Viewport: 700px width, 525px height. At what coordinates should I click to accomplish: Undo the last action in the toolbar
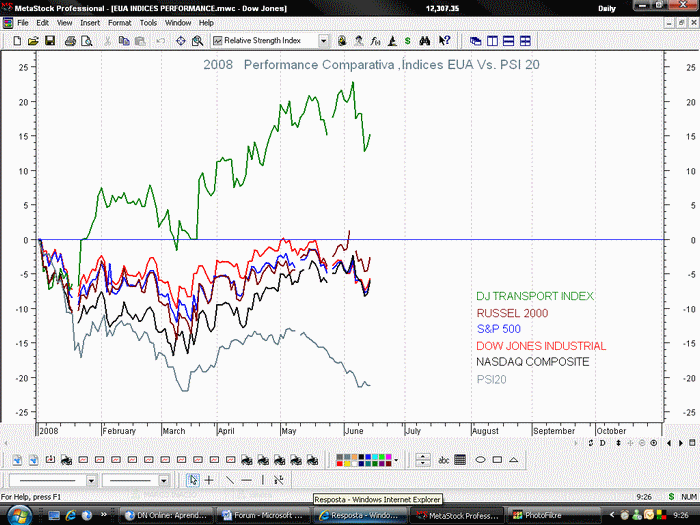click(x=160, y=41)
